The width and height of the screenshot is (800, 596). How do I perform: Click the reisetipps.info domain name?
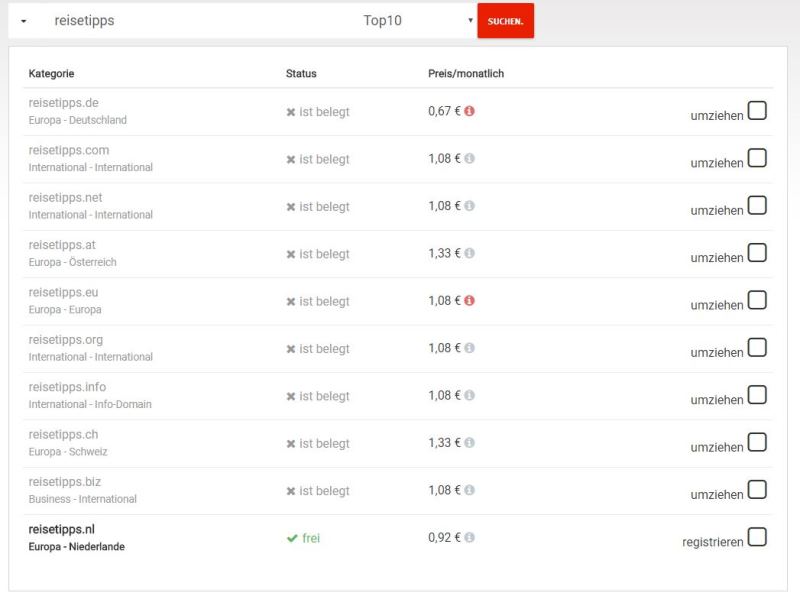pyautogui.click(x=67, y=387)
